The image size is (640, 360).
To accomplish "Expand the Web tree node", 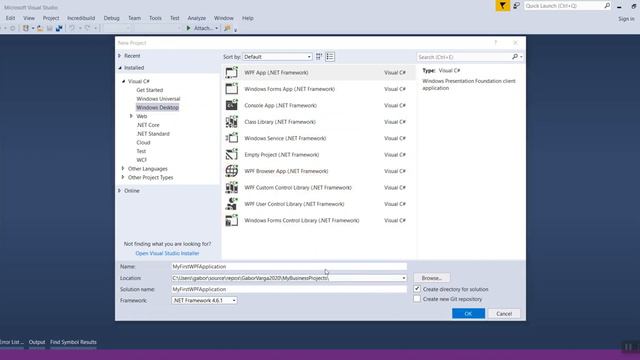I will tap(131, 116).
